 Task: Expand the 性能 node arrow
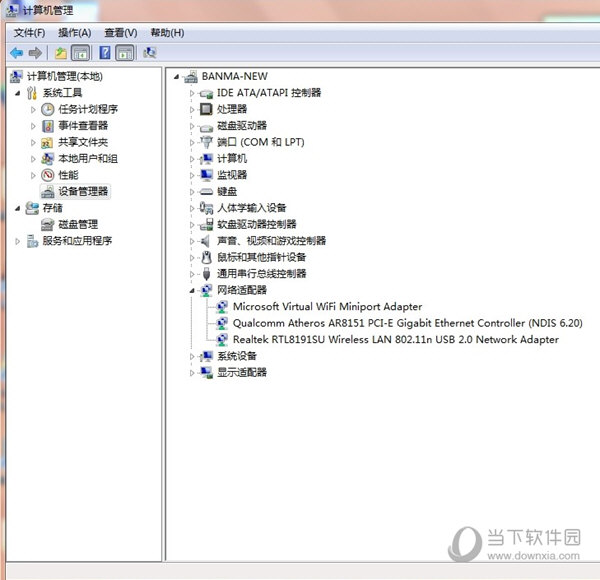33,176
